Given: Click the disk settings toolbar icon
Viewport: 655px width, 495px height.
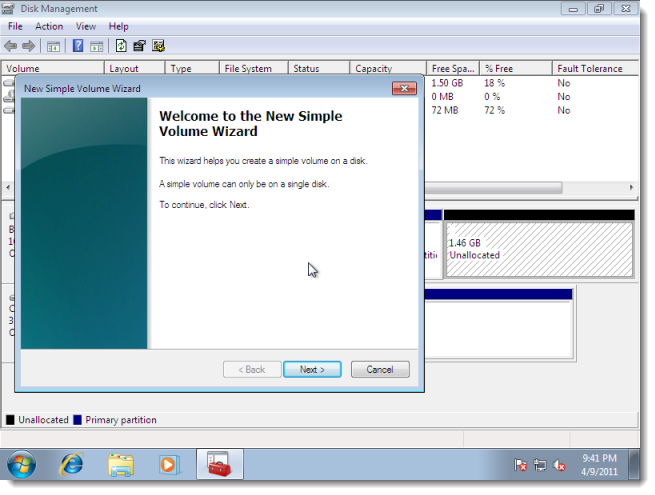Looking at the screenshot, I should tap(158, 46).
